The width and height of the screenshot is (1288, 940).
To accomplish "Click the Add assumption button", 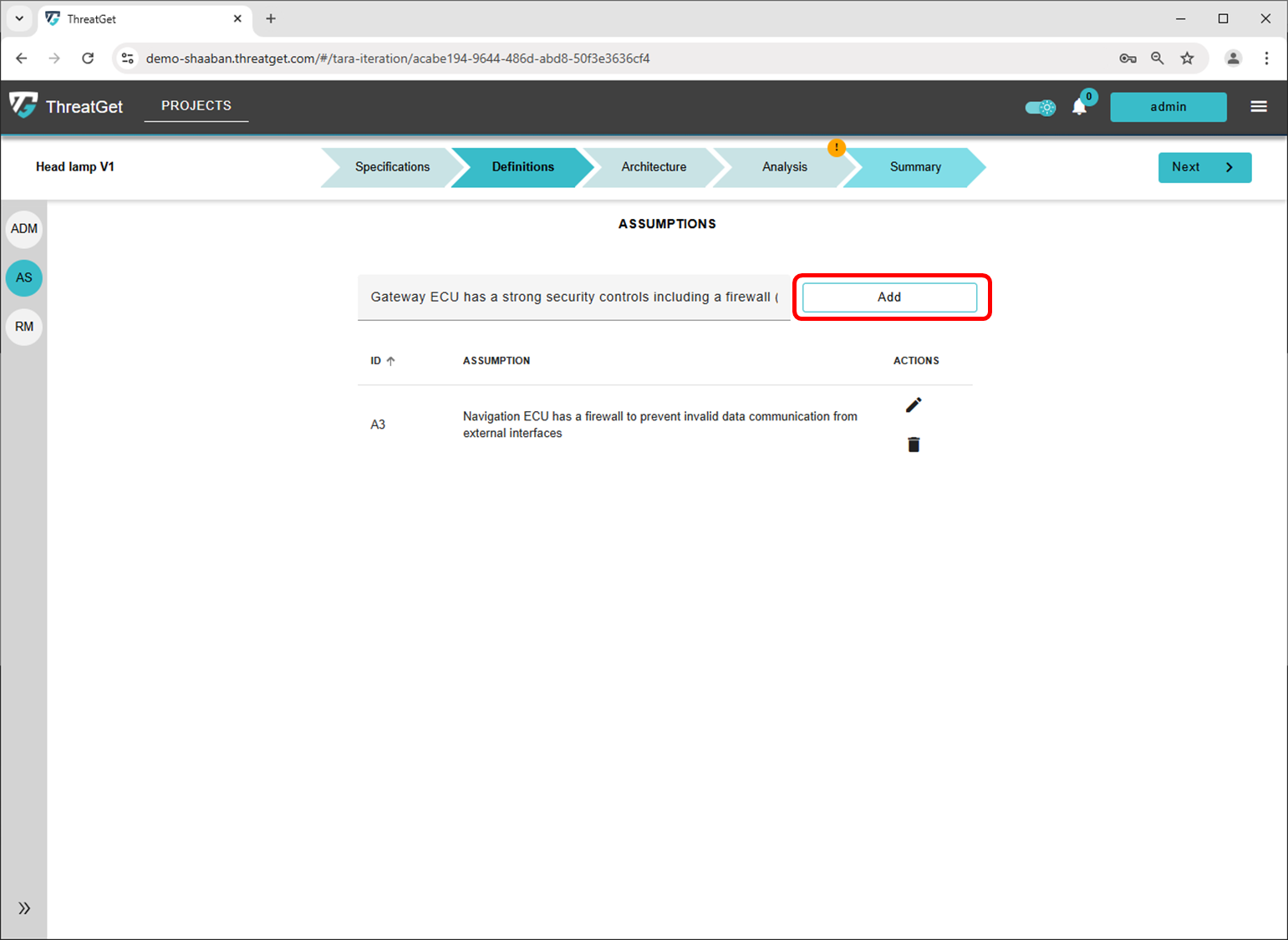I will point(889,297).
